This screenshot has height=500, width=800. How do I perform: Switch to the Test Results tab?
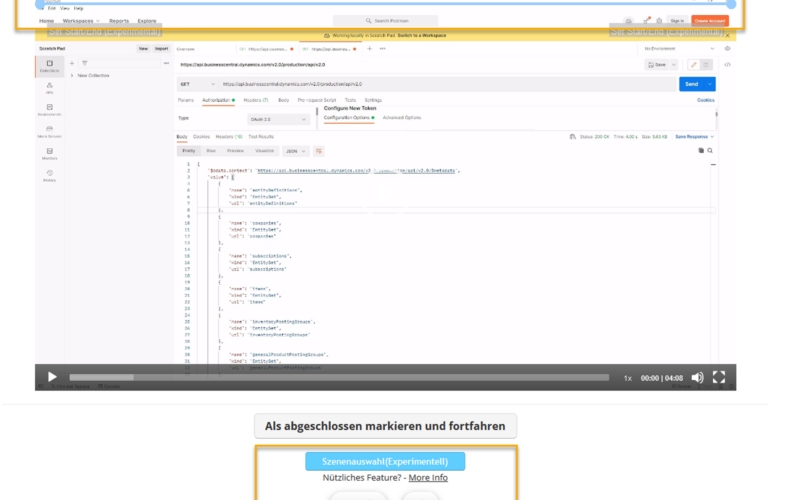click(x=261, y=137)
